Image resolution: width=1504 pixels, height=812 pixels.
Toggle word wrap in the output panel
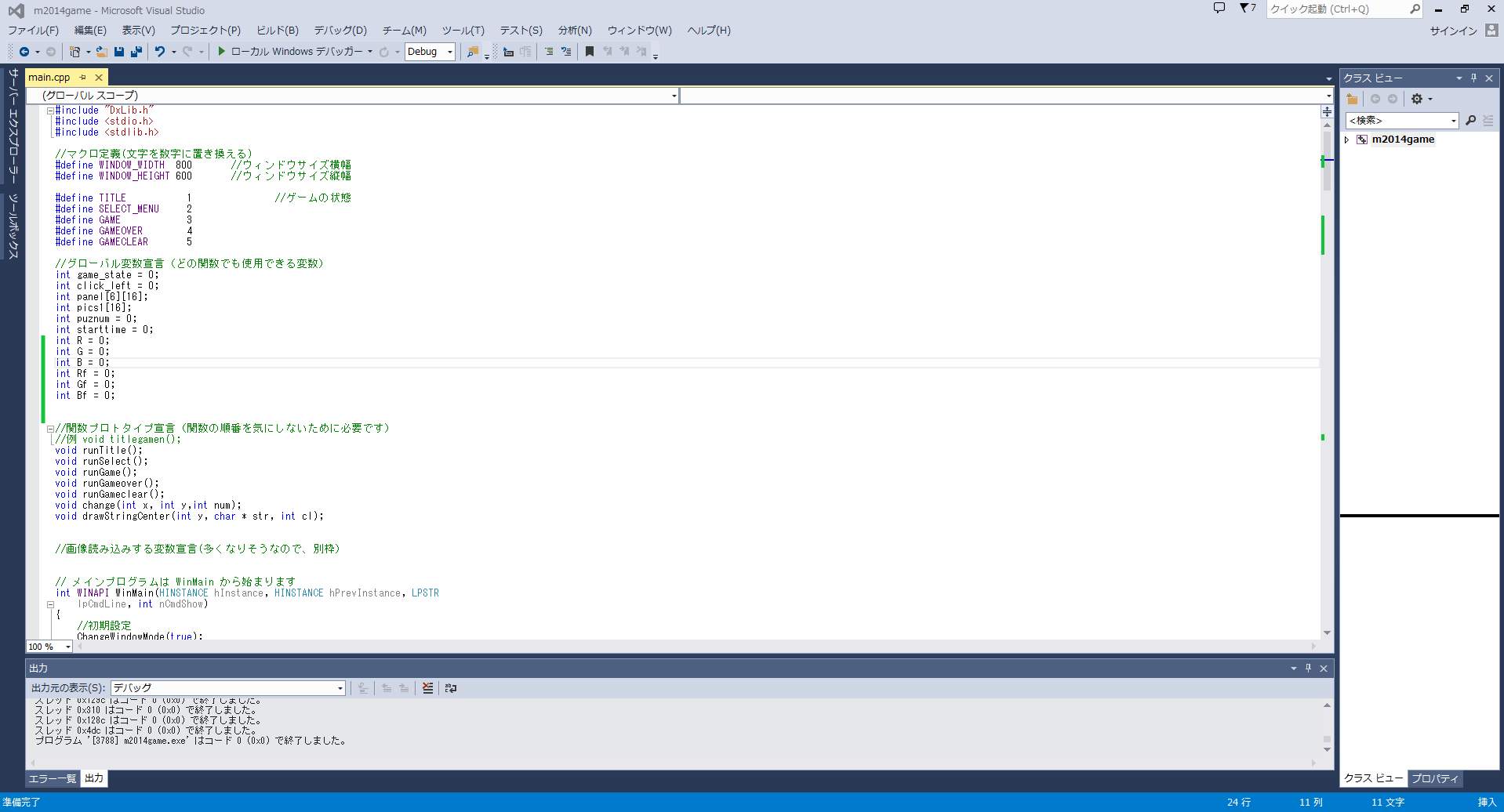(x=451, y=688)
